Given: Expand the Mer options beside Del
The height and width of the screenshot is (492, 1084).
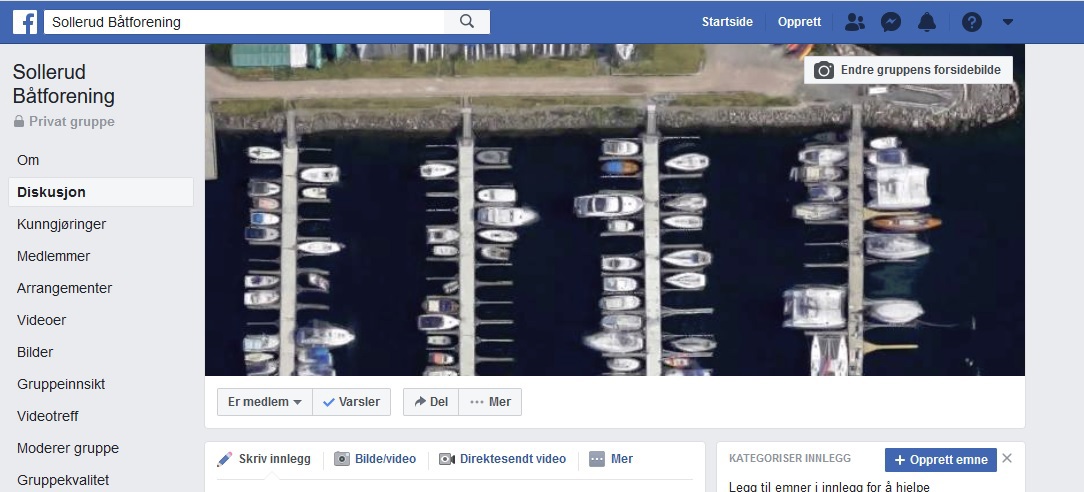Looking at the screenshot, I should (x=490, y=402).
